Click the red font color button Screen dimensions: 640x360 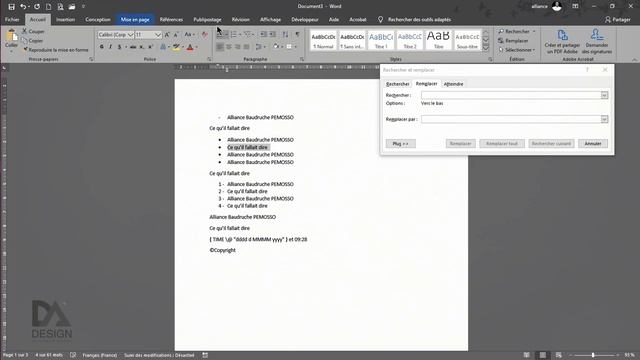190,47
